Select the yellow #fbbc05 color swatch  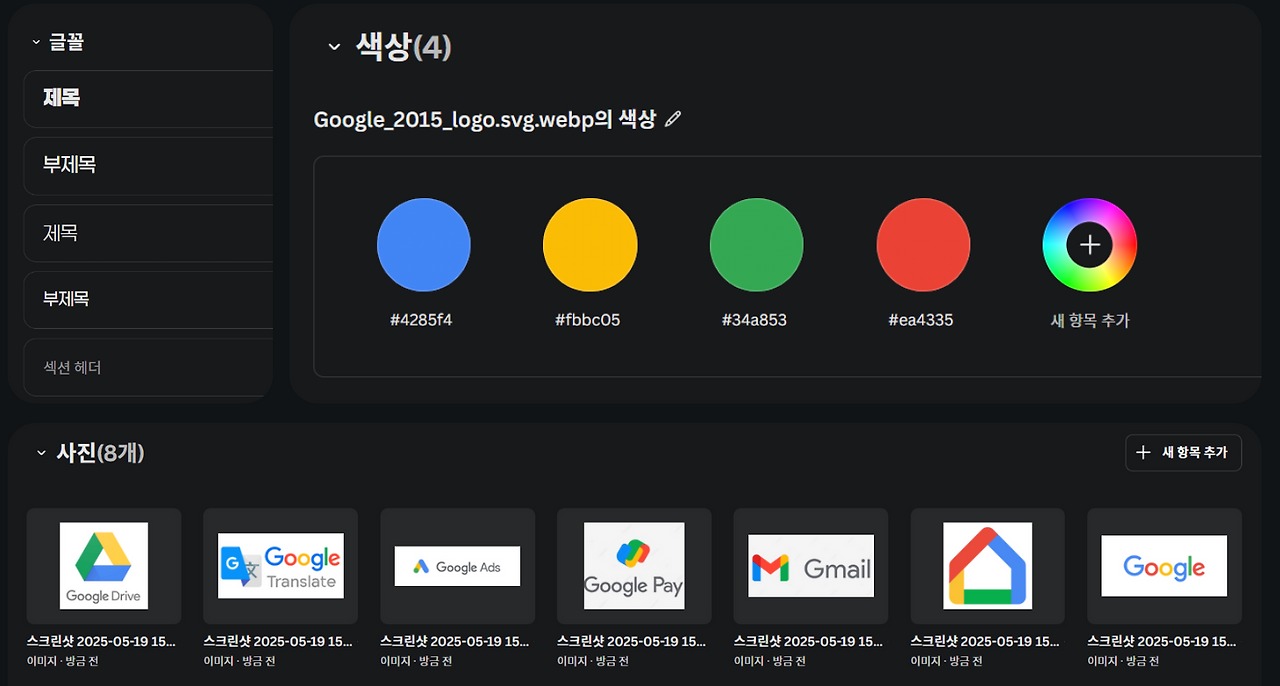point(589,244)
